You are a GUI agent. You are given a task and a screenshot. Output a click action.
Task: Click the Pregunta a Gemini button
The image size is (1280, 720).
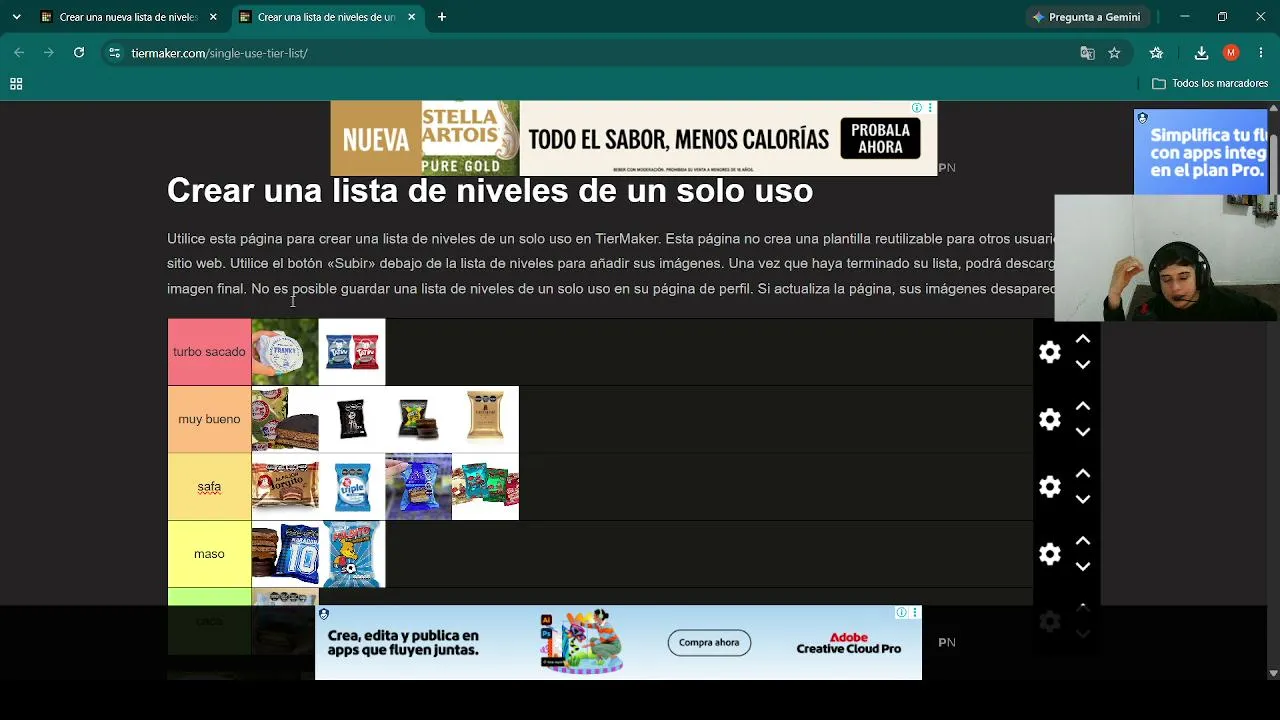point(1087,17)
